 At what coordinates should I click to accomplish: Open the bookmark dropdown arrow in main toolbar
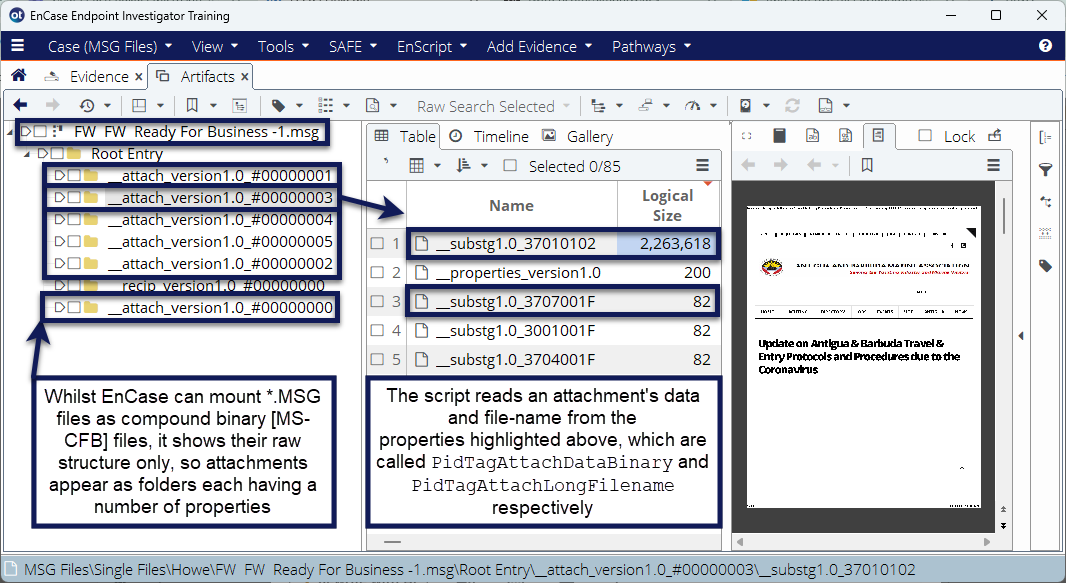pos(213,105)
